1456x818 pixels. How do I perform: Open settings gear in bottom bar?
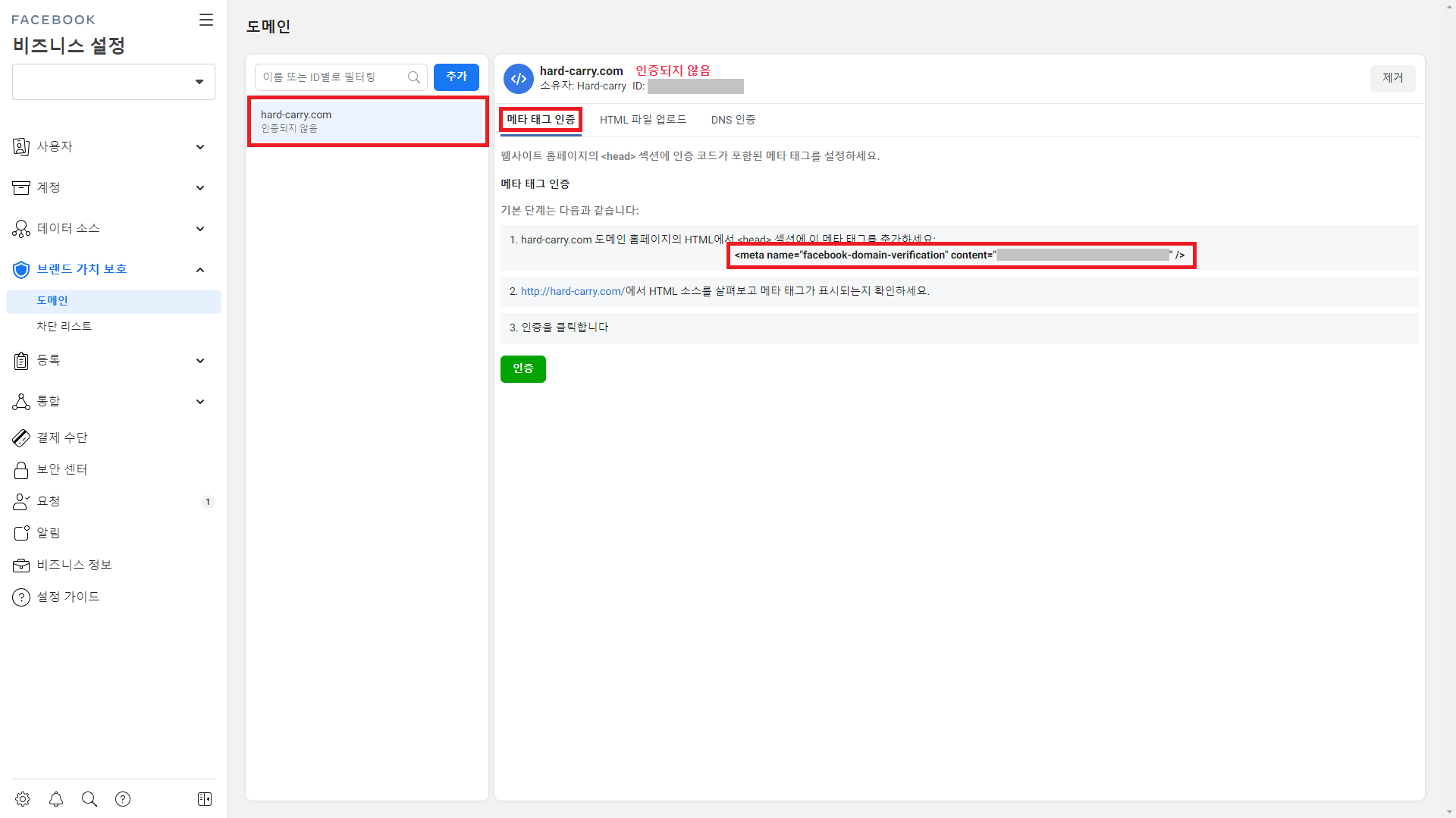click(23, 799)
